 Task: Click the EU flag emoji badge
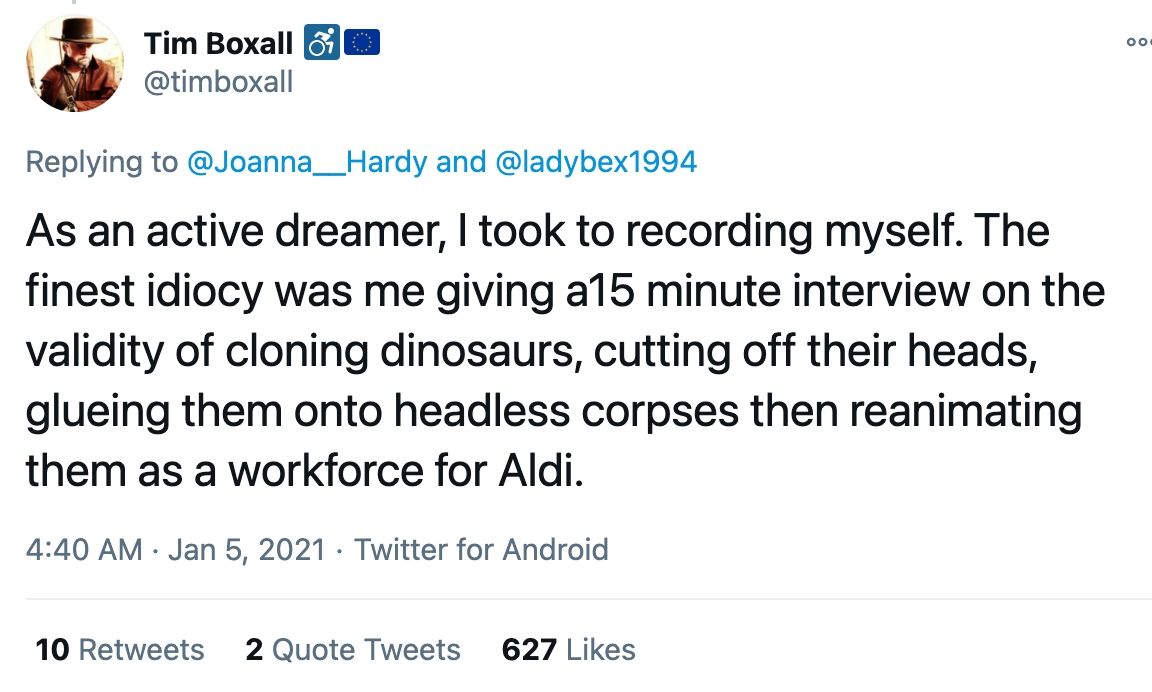[x=362, y=44]
